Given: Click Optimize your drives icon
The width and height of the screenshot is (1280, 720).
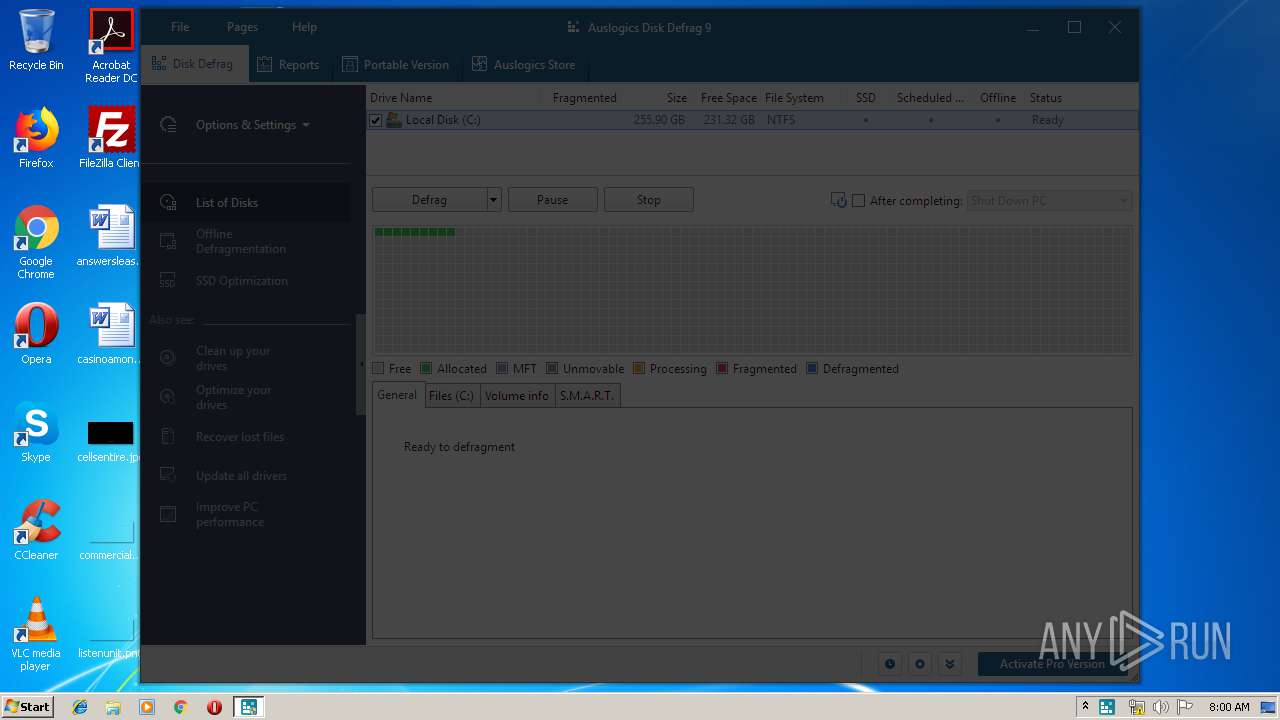Looking at the screenshot, I should coord(169,397).
